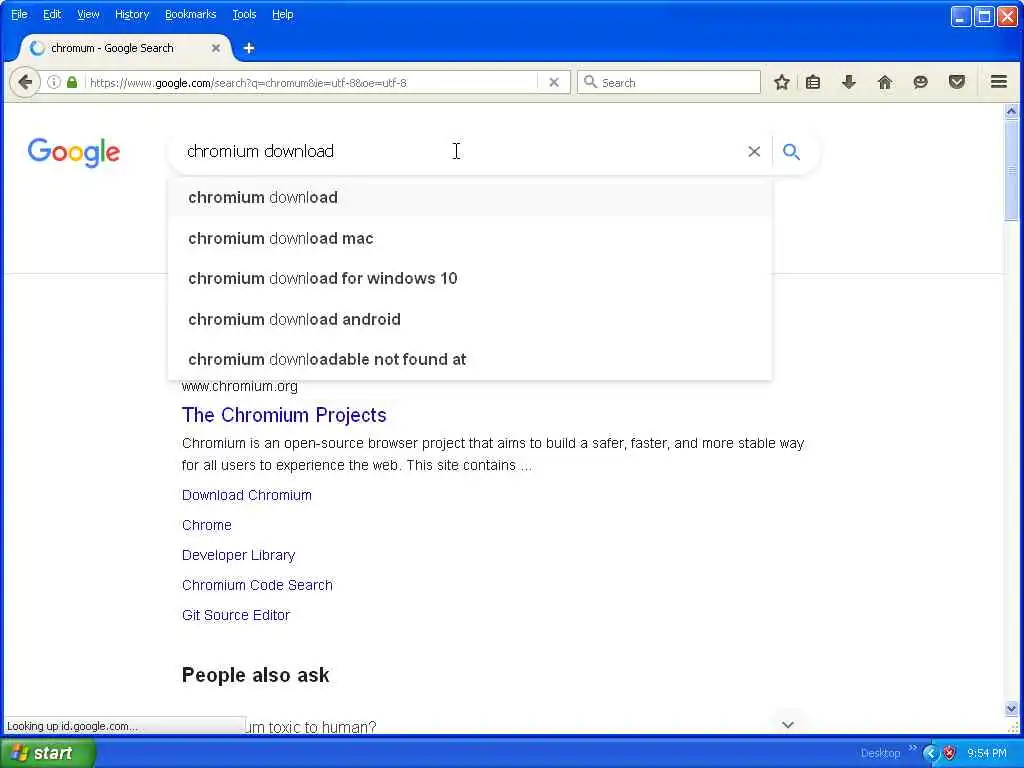Click the red shield tray icon

(x=950, y=753)
